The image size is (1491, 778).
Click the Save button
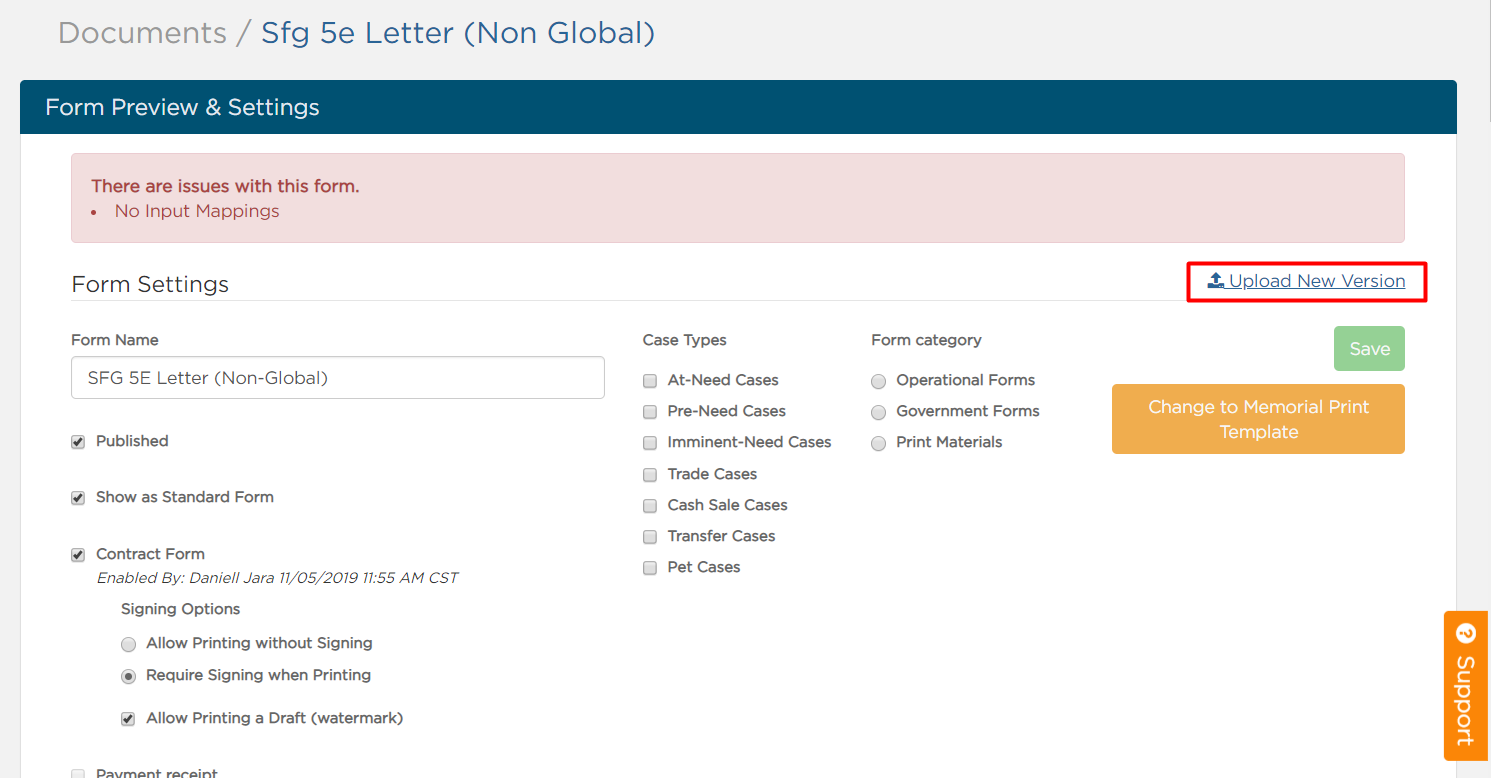1368,348
